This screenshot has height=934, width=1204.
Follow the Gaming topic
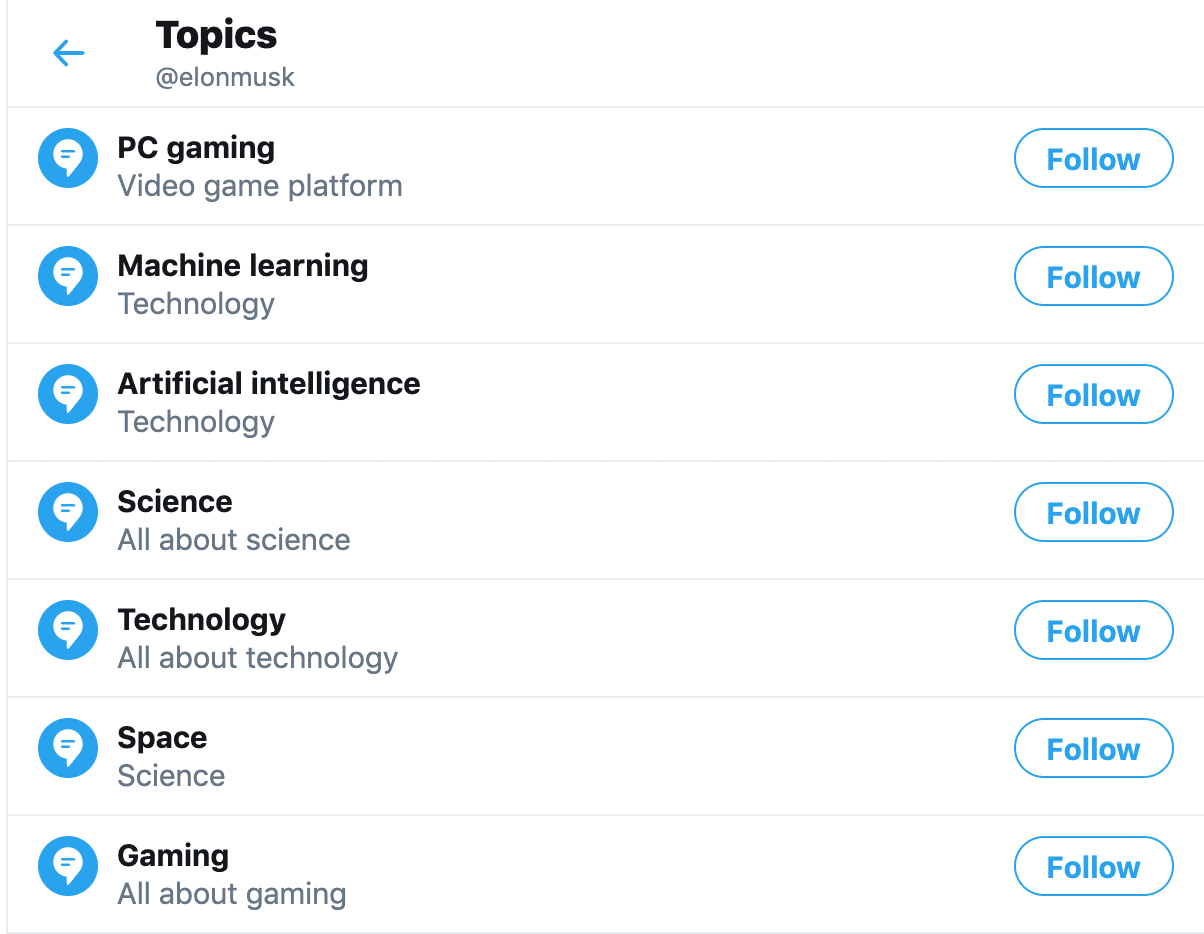pyautogui.click(x=1093, y=866)
